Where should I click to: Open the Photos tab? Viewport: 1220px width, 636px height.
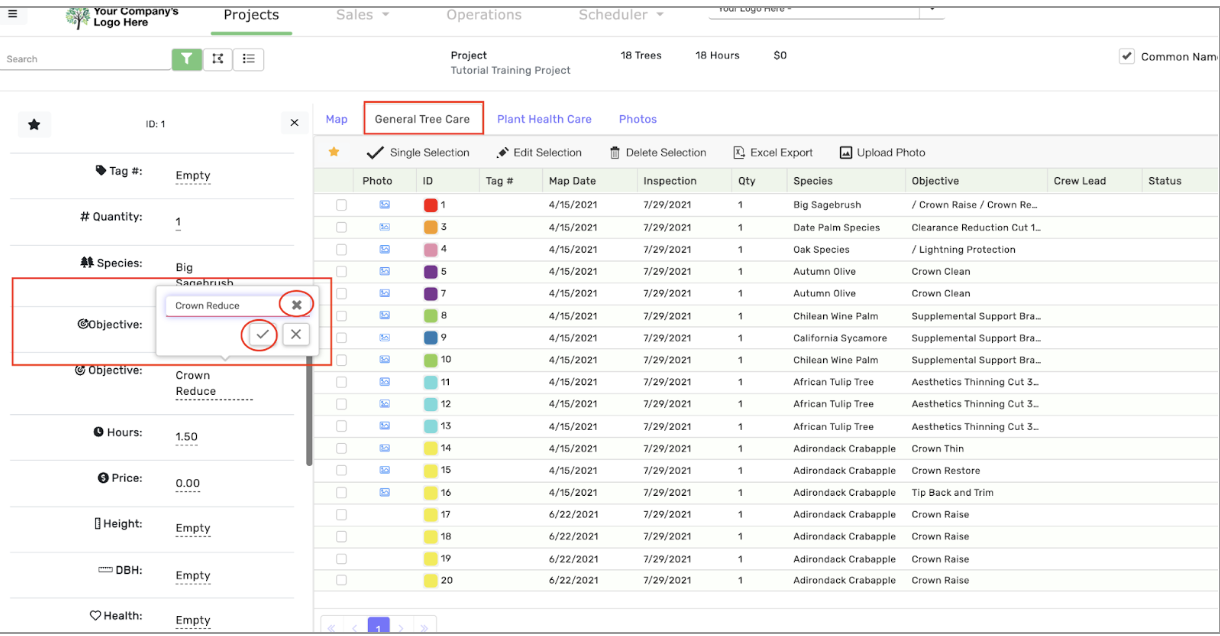tap(638, 119)
